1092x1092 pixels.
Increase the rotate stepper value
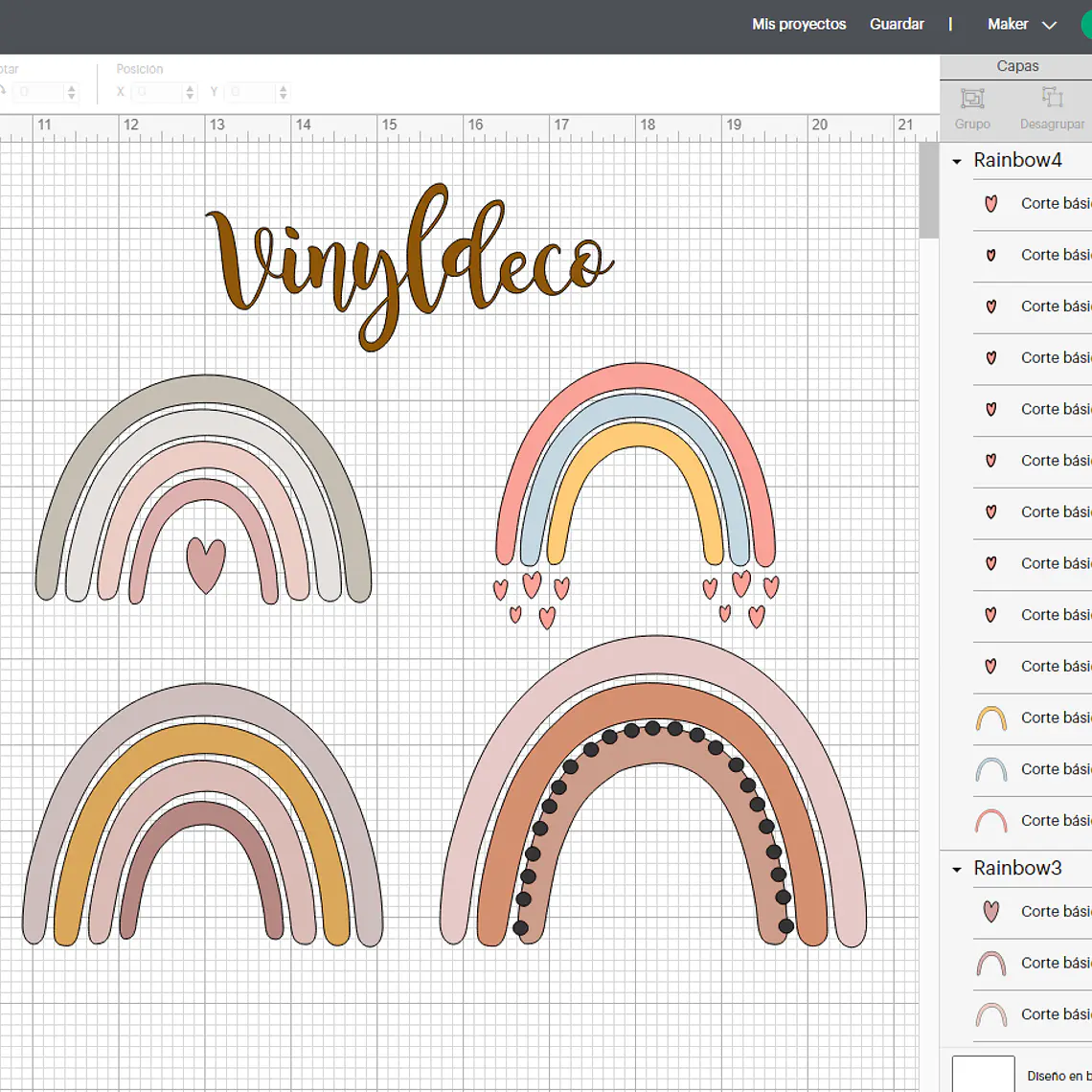(71, 88)
